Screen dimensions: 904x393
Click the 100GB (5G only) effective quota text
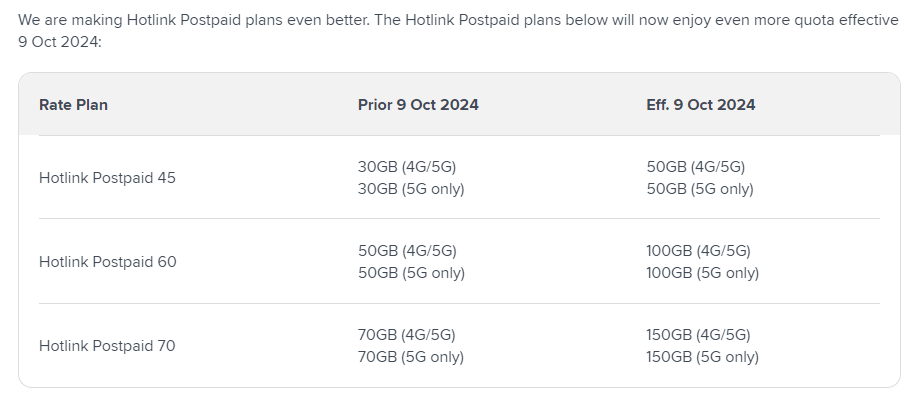703,273
